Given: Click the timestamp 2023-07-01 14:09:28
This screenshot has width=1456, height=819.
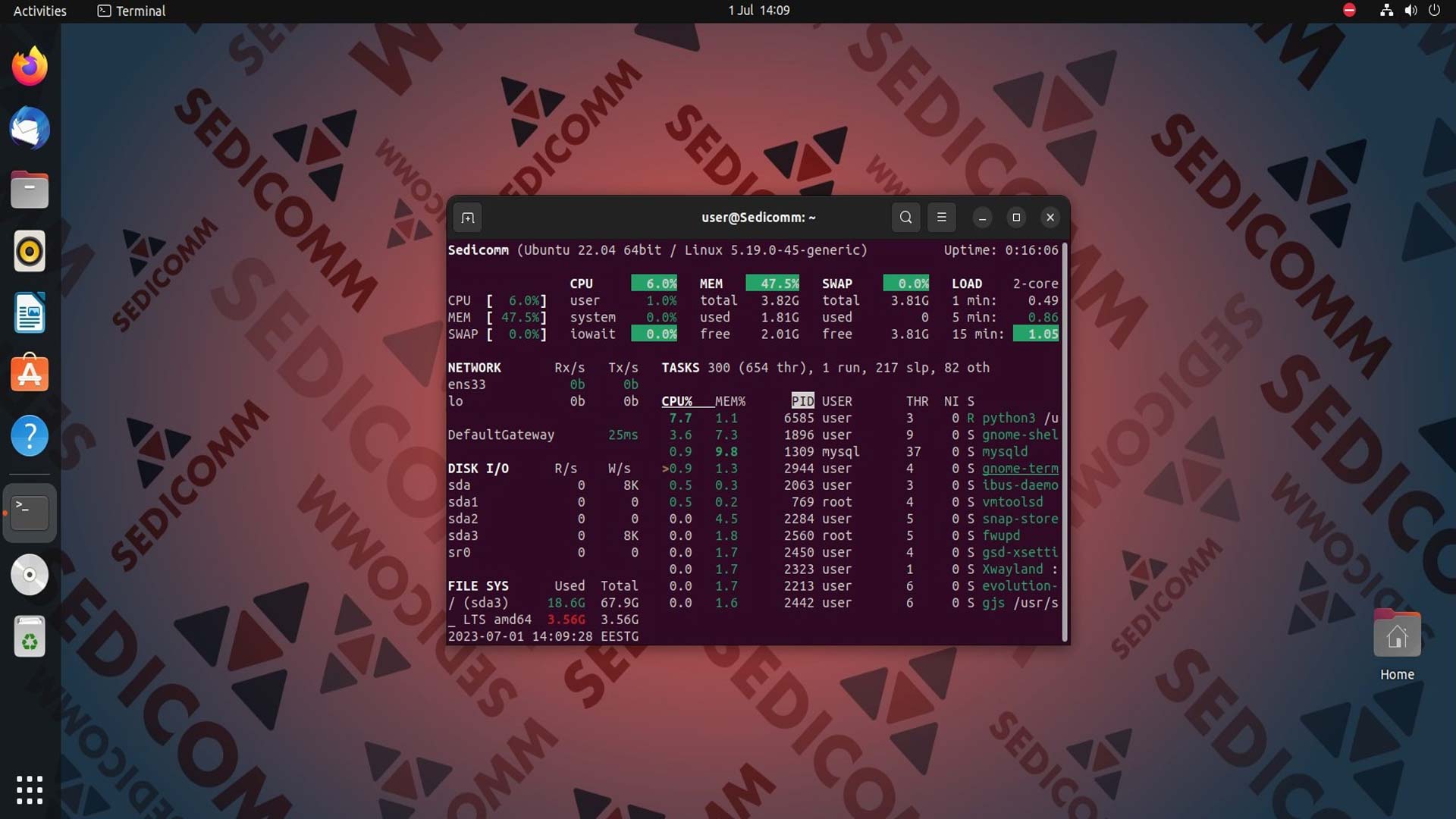Looking at the screenshot, I should tap(520, 636).
